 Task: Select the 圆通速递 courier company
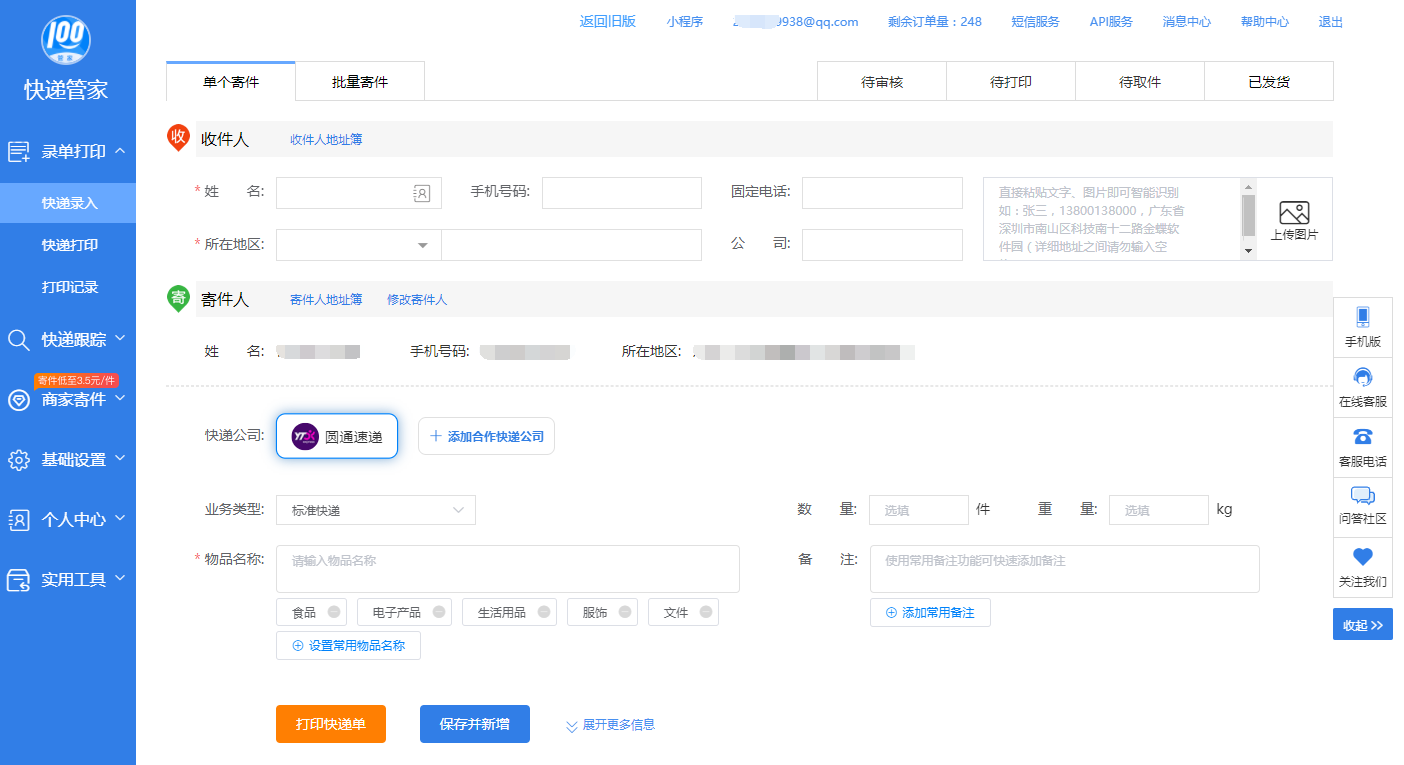[337, 436]
